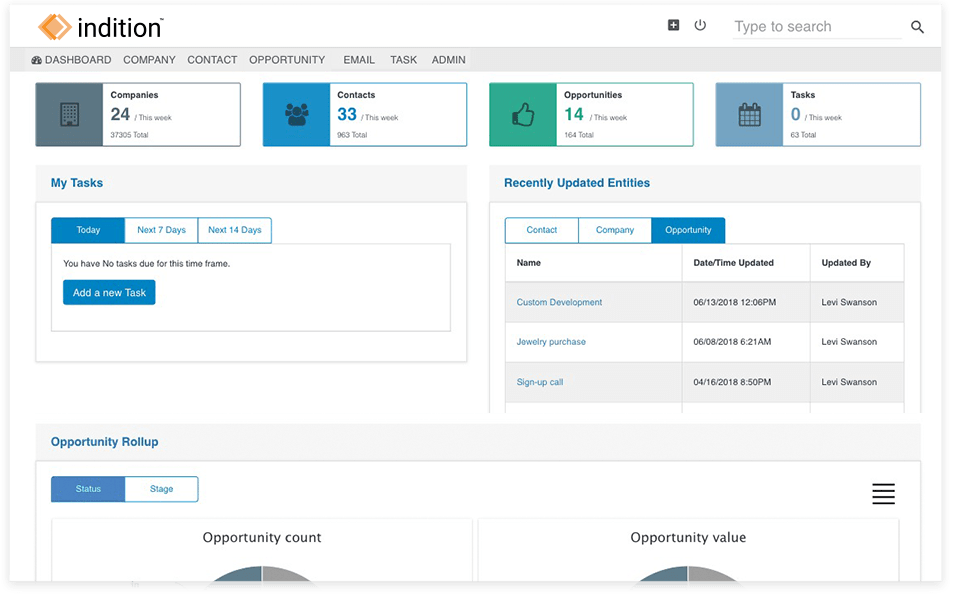Screen dimensions: 953x601
Task: Click the Opportunity count chart title
Action: click(x=262, y=537)
